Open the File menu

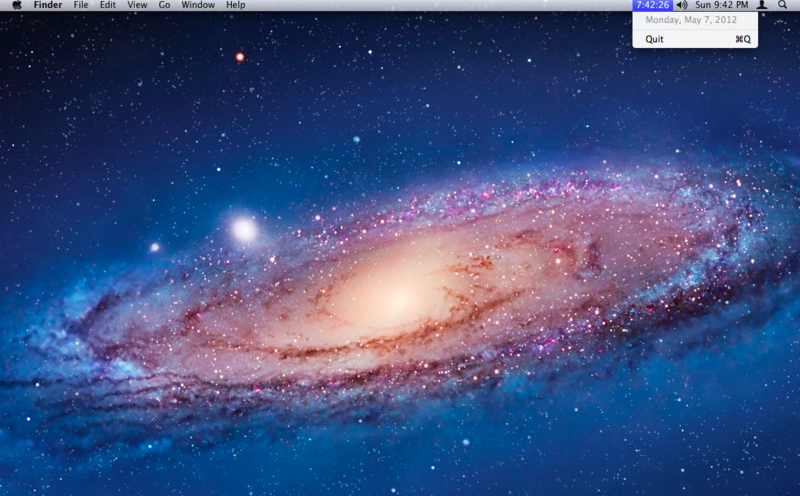click(x=81, y=5)
